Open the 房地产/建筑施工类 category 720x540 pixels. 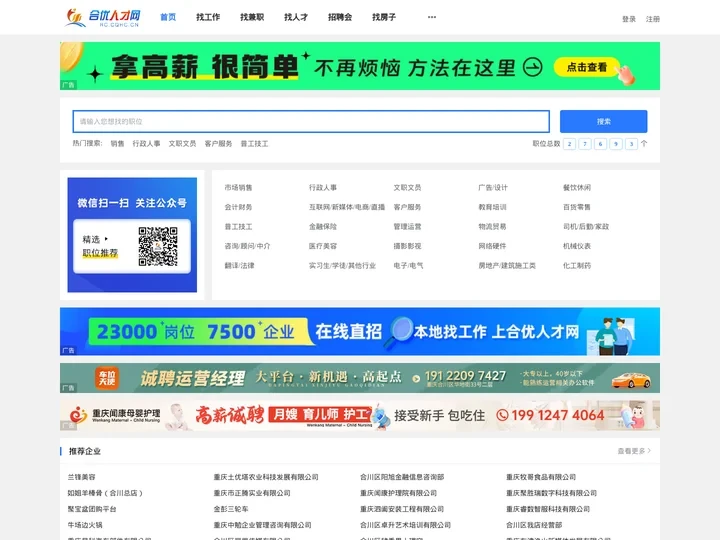coord(507,265)
